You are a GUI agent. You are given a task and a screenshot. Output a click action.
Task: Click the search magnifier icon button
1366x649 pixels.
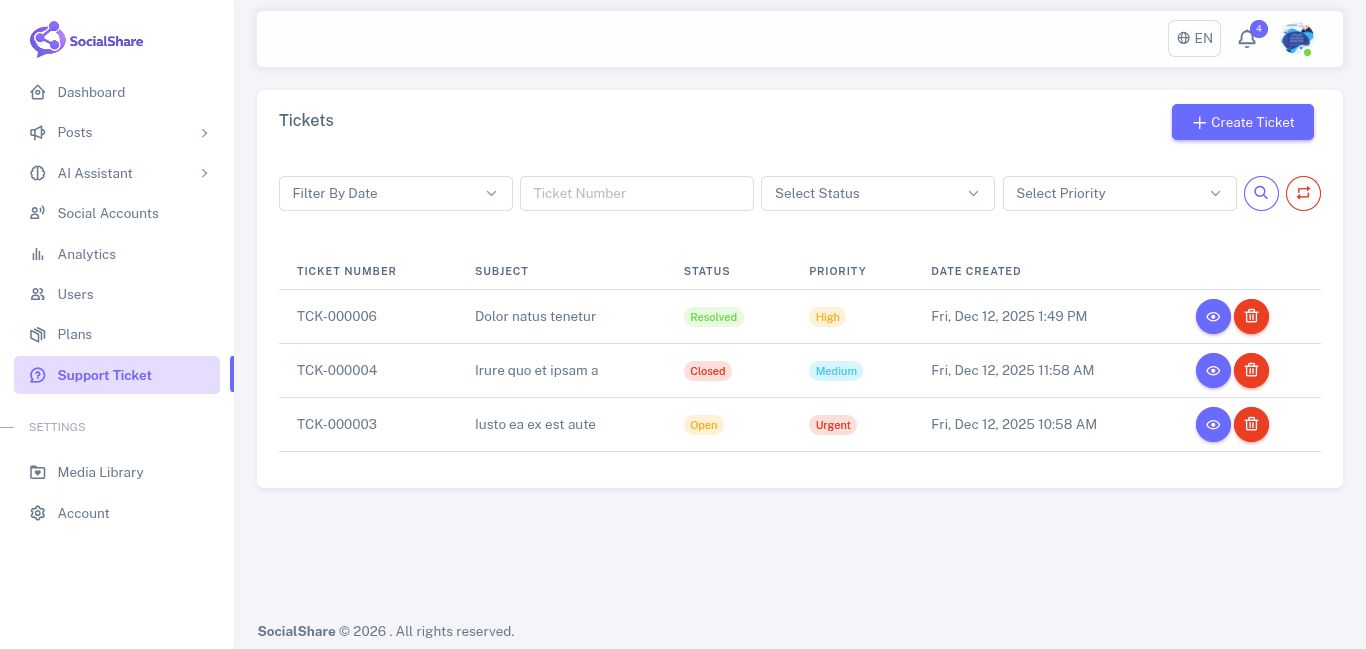1261,193
